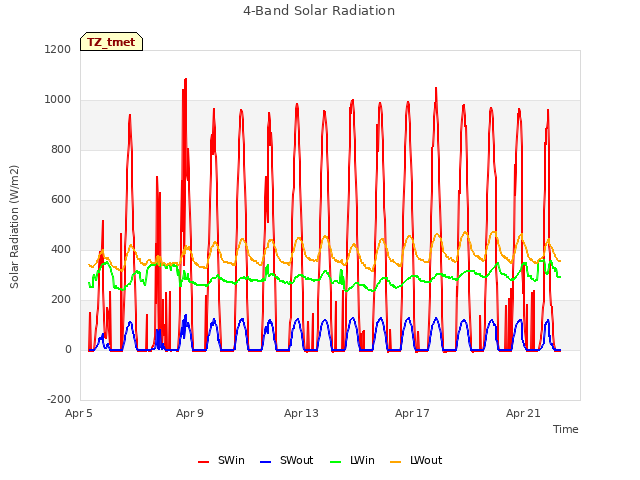This screenshot has height=480, width=640.
Task: Click the Time axis title
Action: pyautogui.click(x=566, y=429)
